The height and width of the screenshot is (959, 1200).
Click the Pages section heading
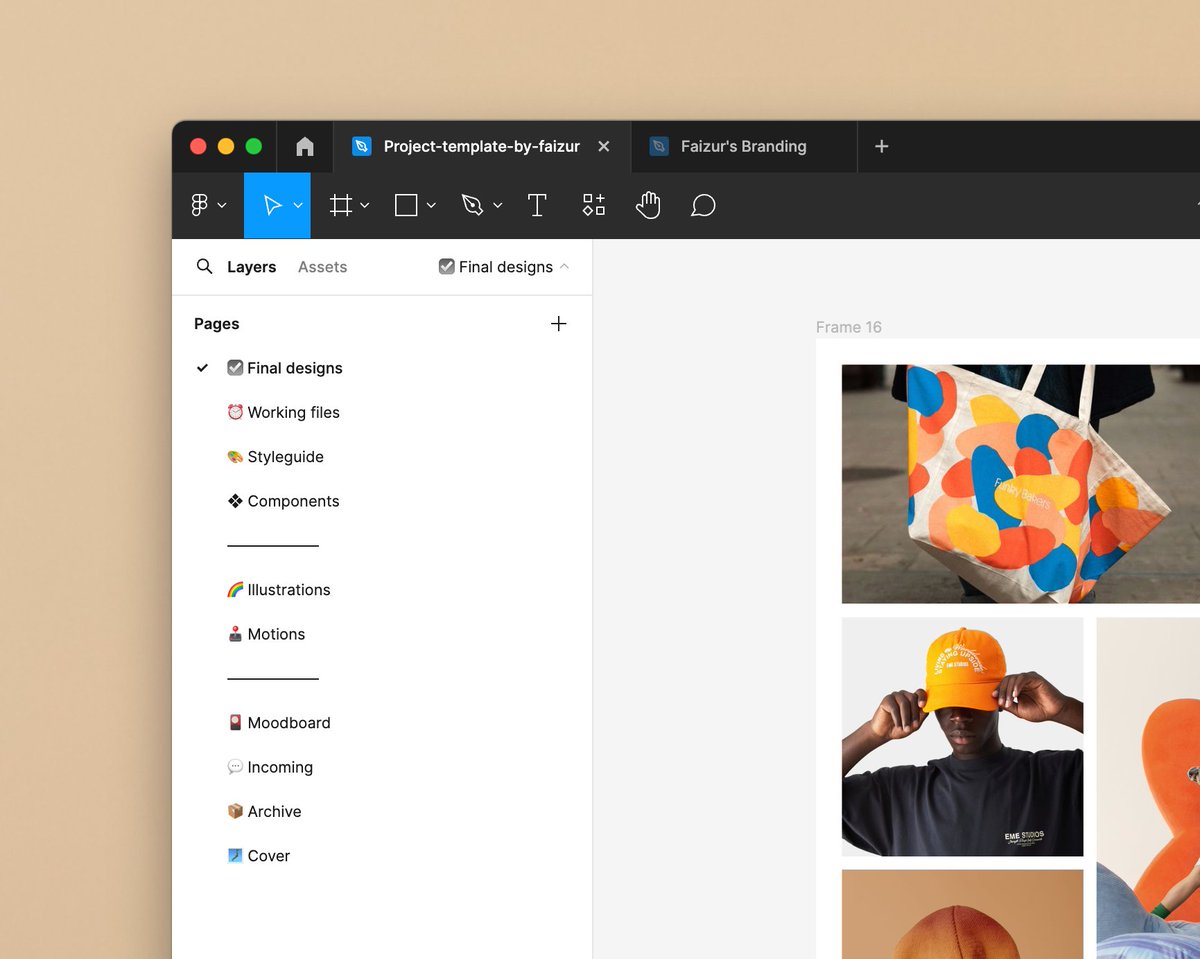tap(217, 323)
